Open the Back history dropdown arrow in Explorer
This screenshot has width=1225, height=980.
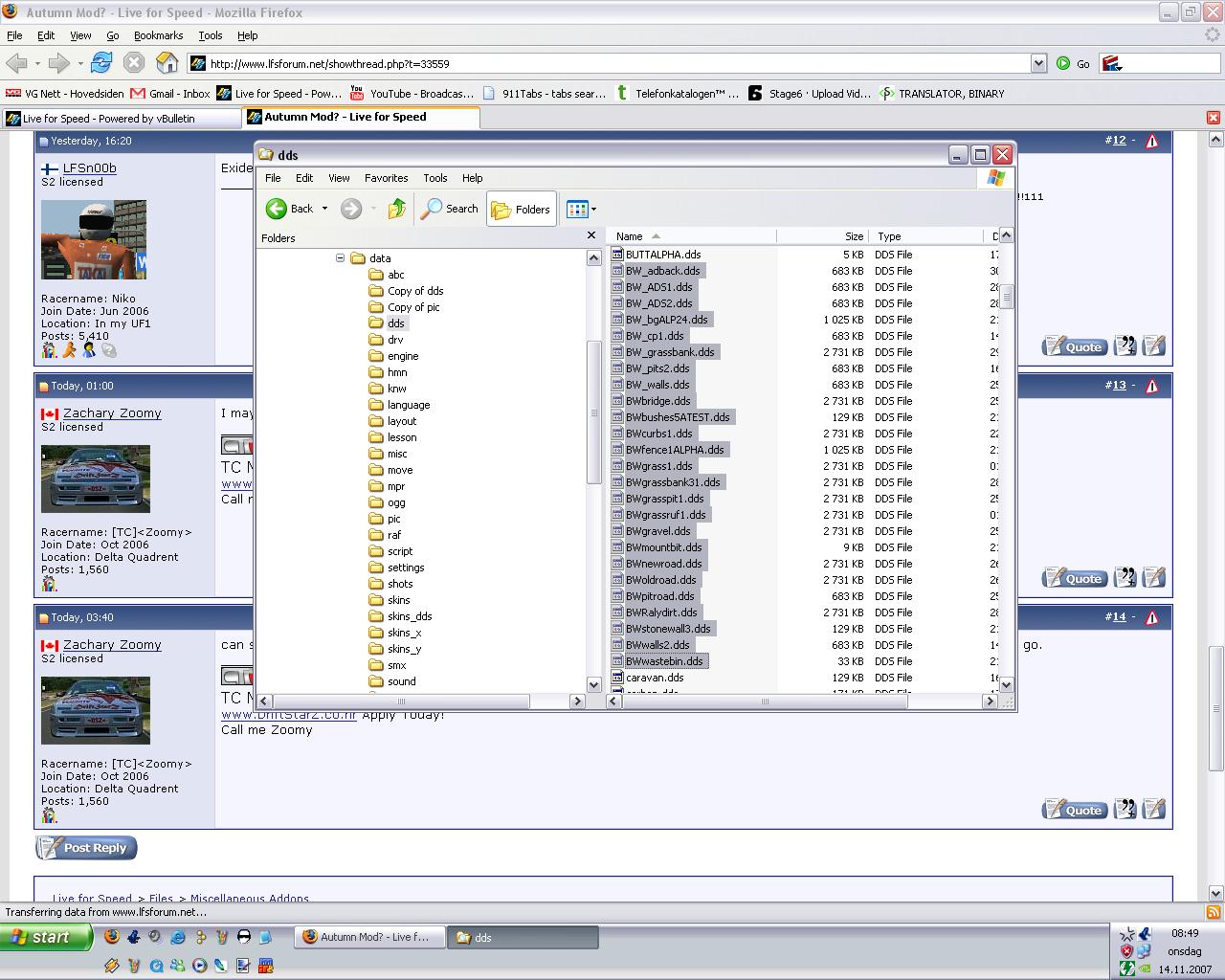pos(324,209)
